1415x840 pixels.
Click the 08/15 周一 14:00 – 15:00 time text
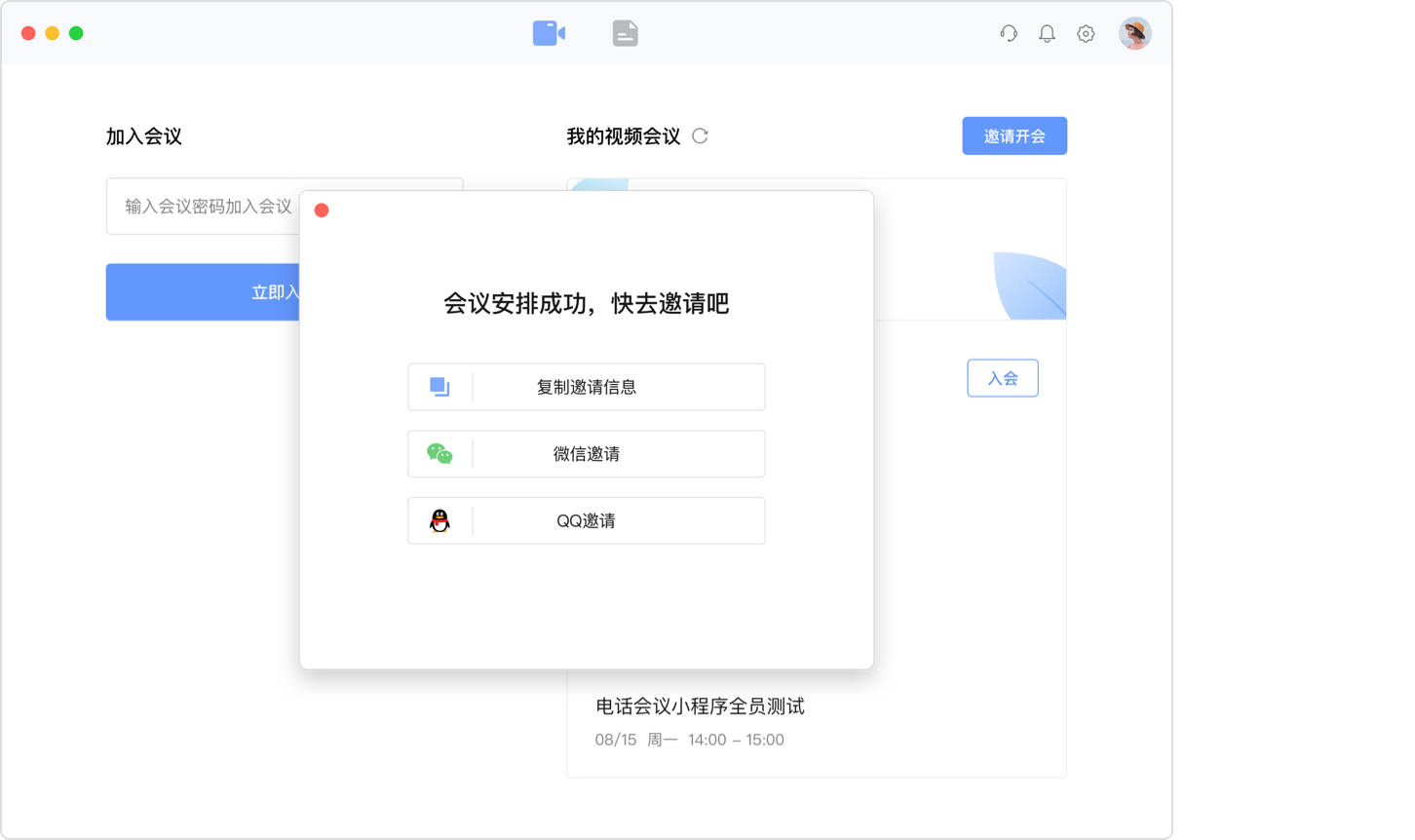pyautogui.click(x=690, y=740)
